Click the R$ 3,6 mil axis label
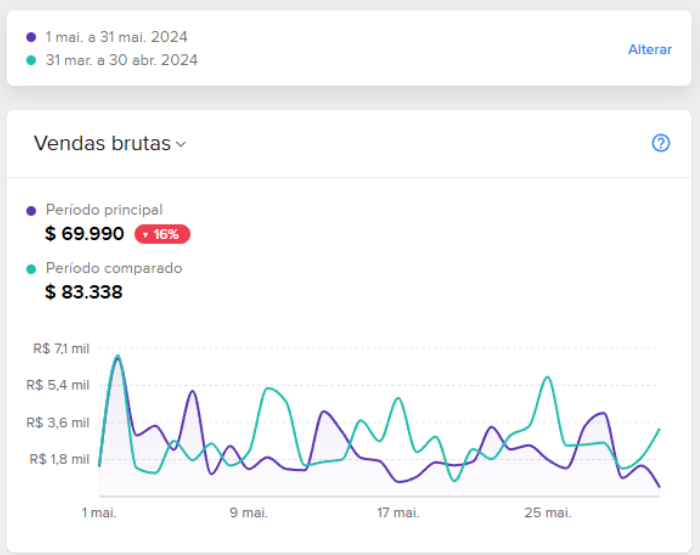 [x=58, y=423]
